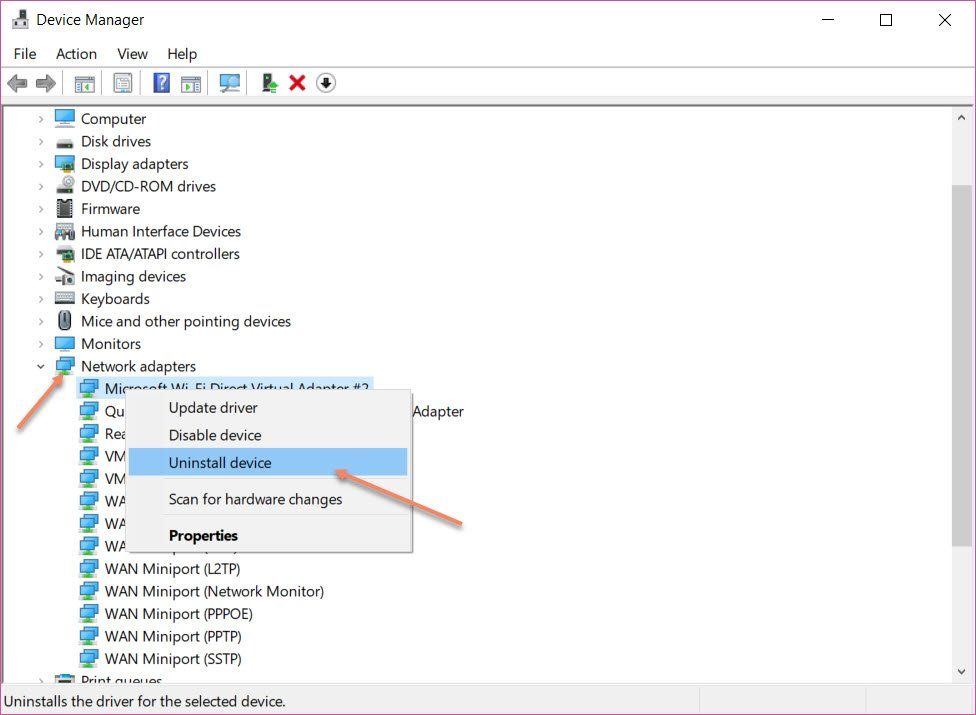Click the red X Uninstall device toolbar icon
This screenshot has width=976, height=715.
[297, 83]
